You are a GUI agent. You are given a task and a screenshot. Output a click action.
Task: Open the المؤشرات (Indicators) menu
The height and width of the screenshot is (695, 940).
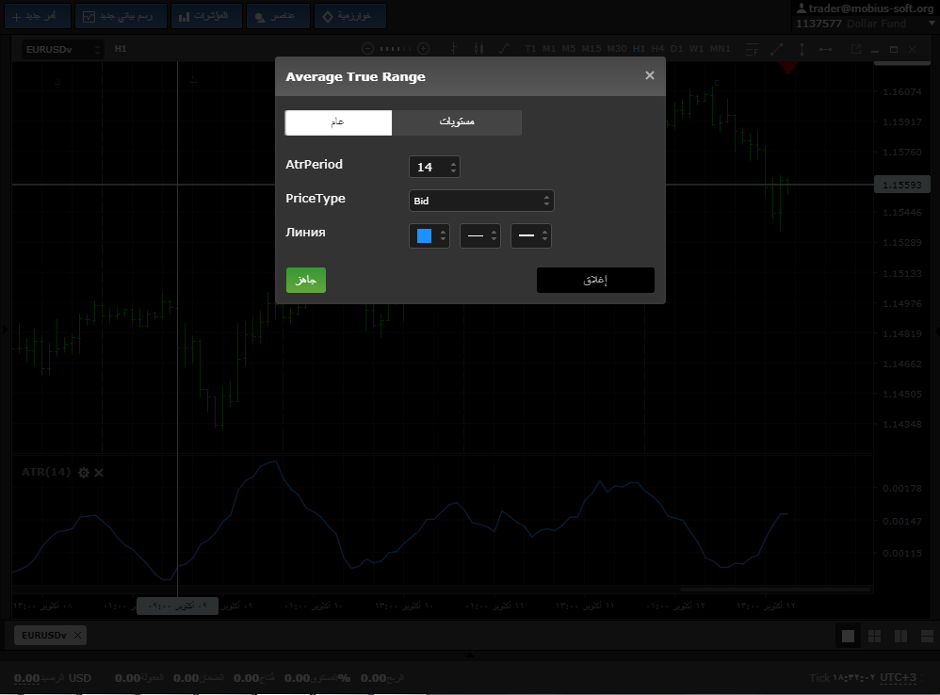[206, 16]
